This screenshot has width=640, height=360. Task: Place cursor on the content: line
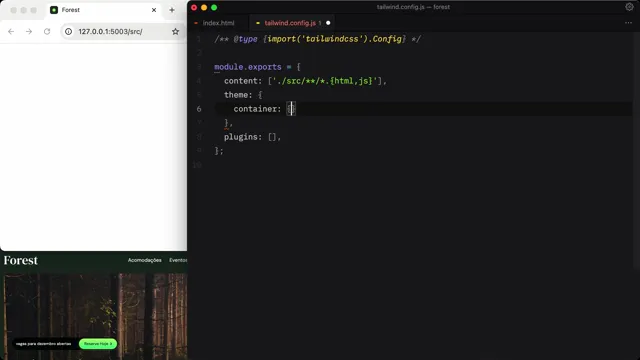[305, 81]
